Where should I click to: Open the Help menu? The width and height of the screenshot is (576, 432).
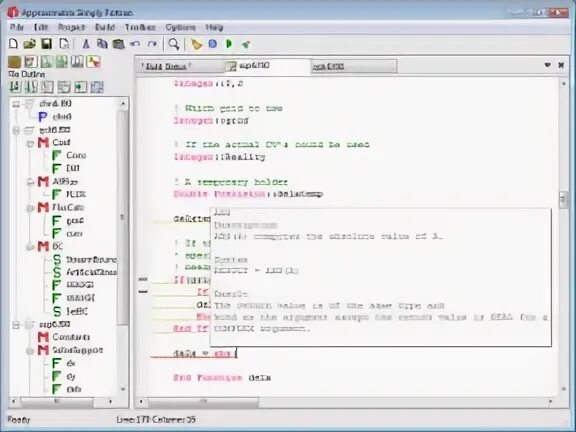(x=214, y=27)
